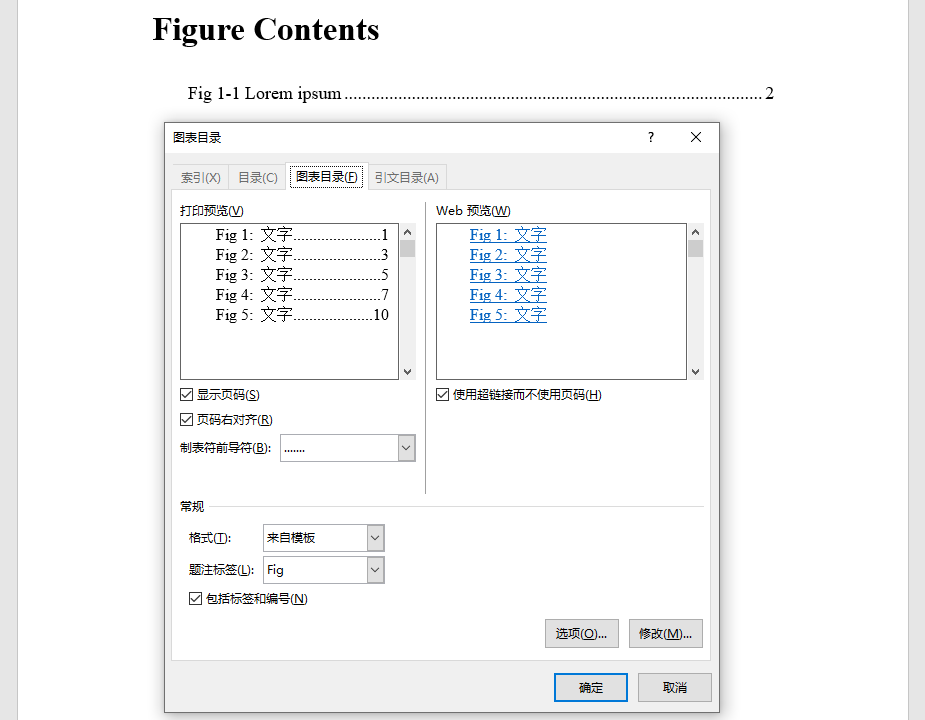Click the 修改 button
925x720 pixels.
point(665,633)
